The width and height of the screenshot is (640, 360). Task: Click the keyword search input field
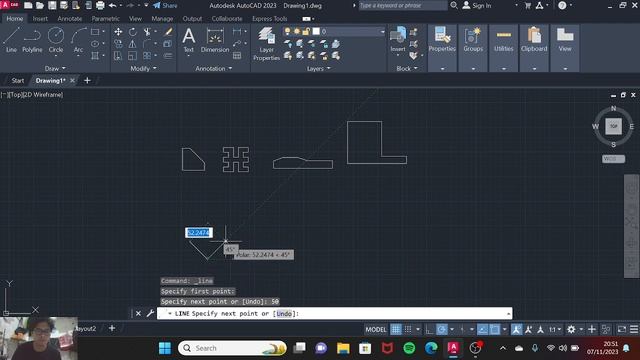coord(402,5)
